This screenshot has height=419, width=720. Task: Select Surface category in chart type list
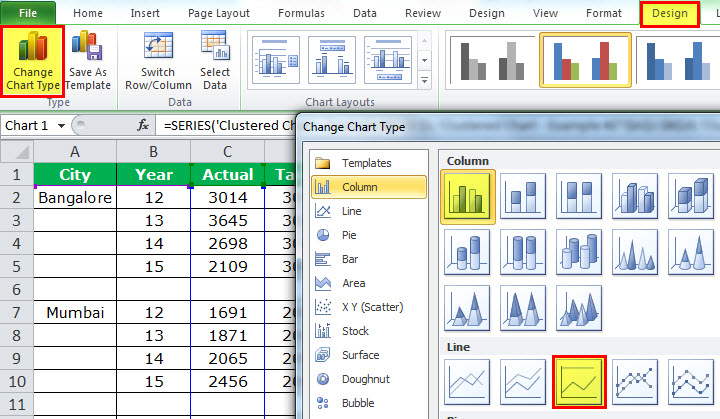tap(369, 355)
